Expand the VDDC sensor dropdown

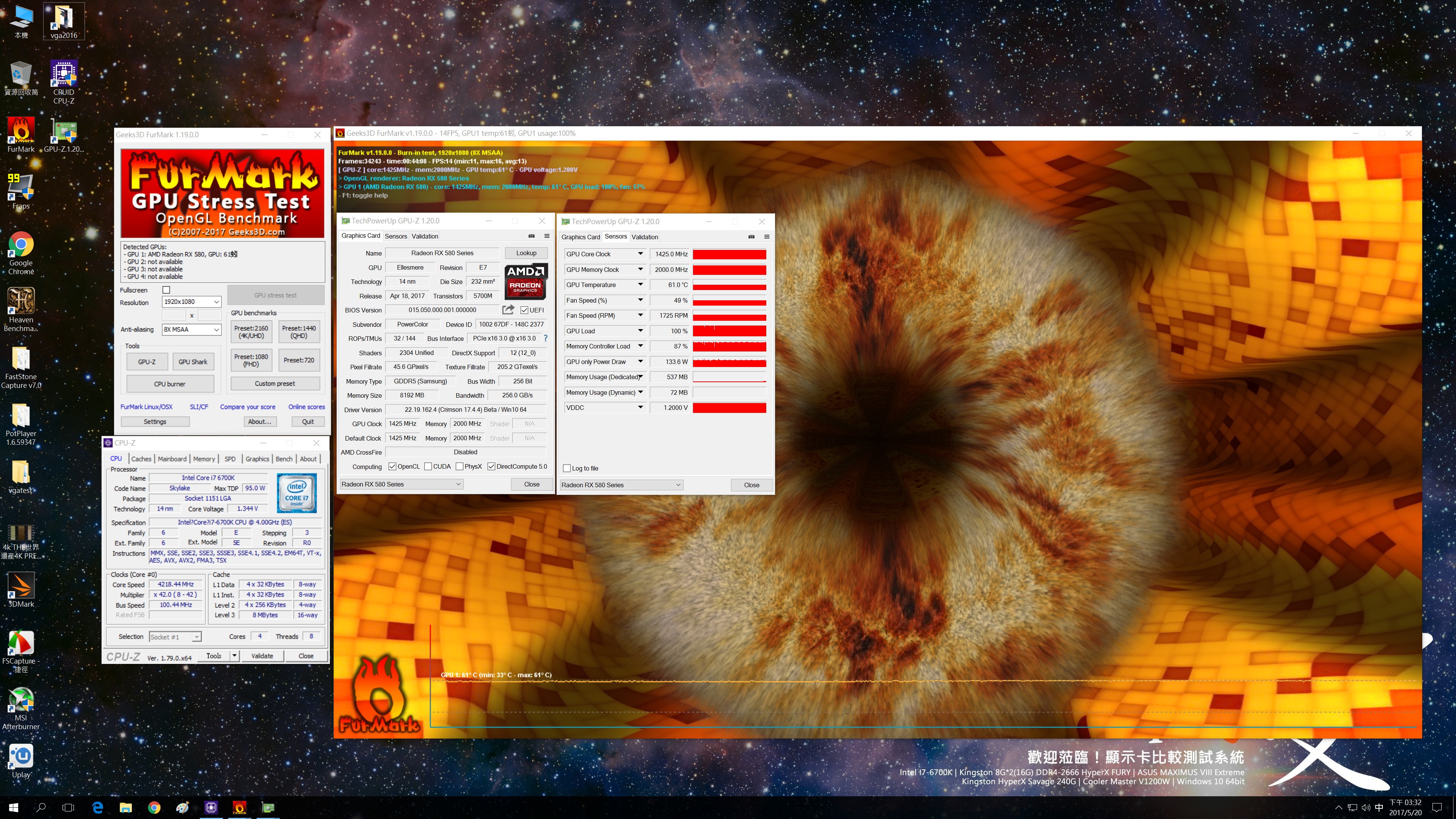pos(640,408)
